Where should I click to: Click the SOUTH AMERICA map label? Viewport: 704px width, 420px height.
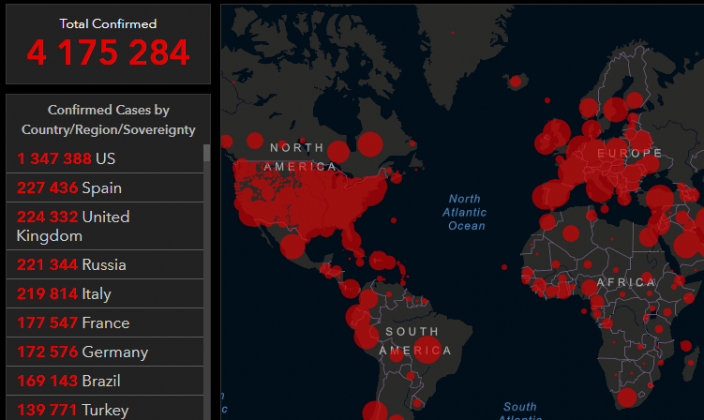415,341
